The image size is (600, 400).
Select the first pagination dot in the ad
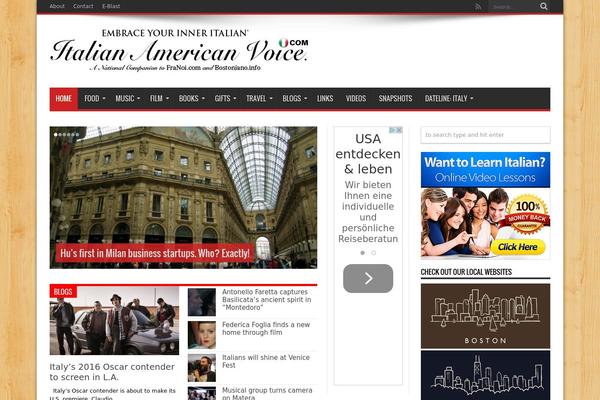coord(362,253)
